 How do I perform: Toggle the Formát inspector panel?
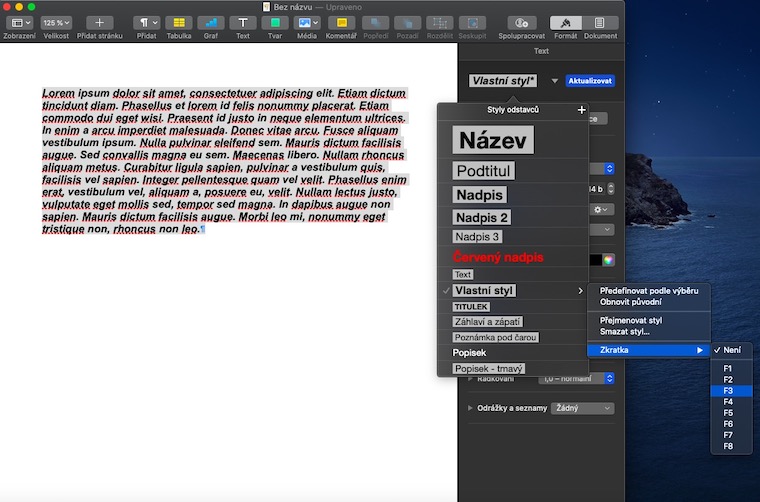click(566, 23)
